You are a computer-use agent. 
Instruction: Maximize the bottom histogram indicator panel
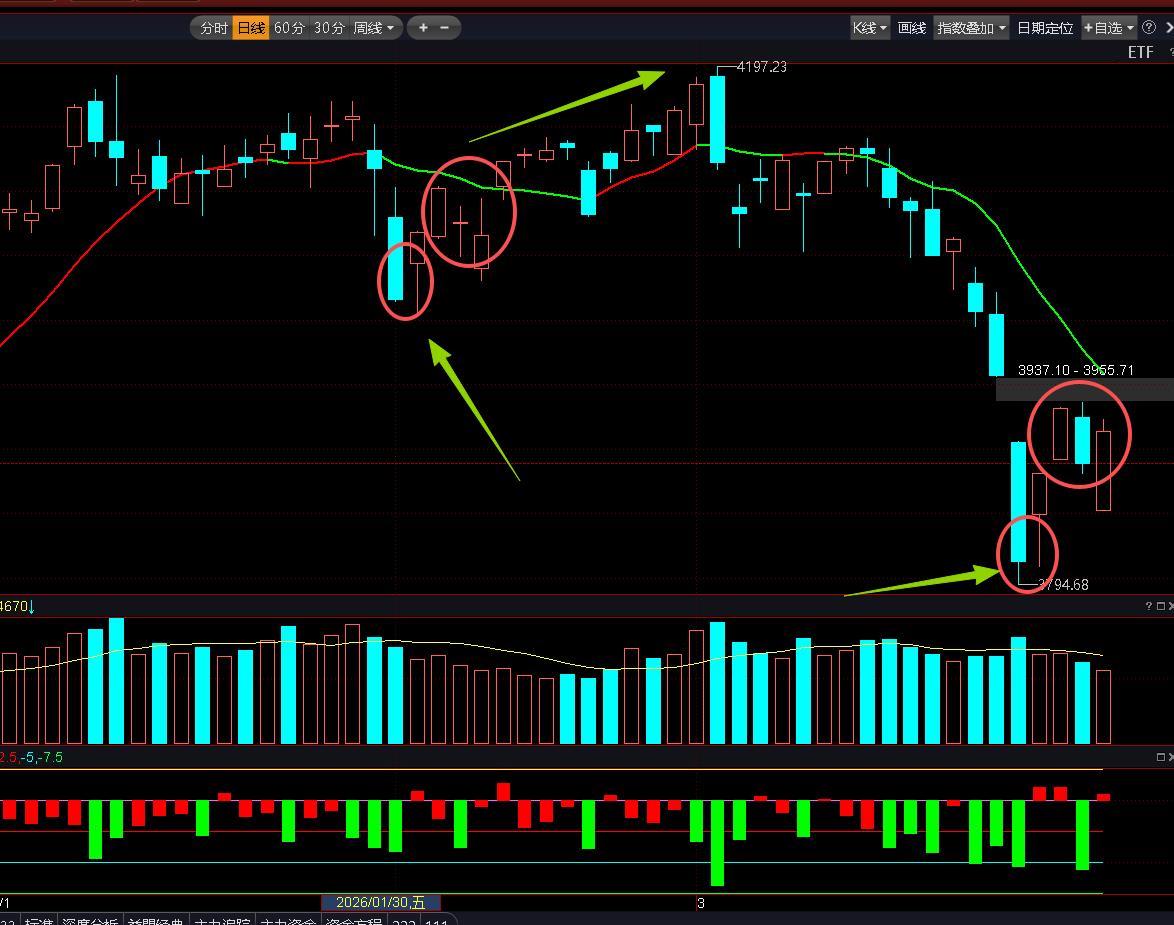[x=1160, y=757]
